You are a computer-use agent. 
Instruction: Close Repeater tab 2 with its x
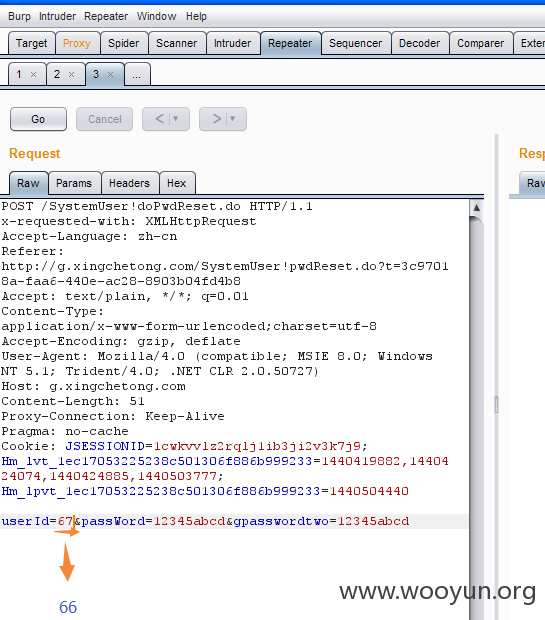(72, 74)
